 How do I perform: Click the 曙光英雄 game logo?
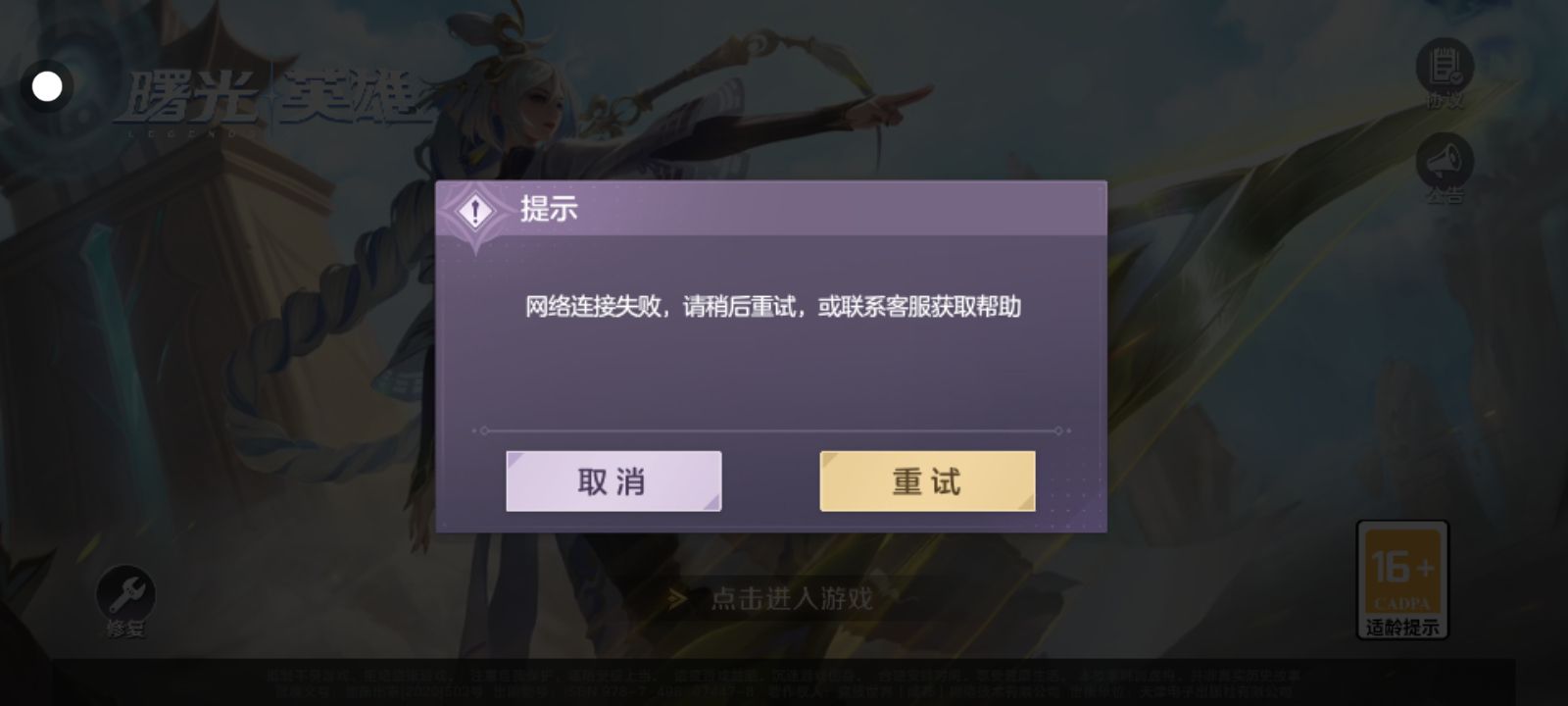point(272,101)
